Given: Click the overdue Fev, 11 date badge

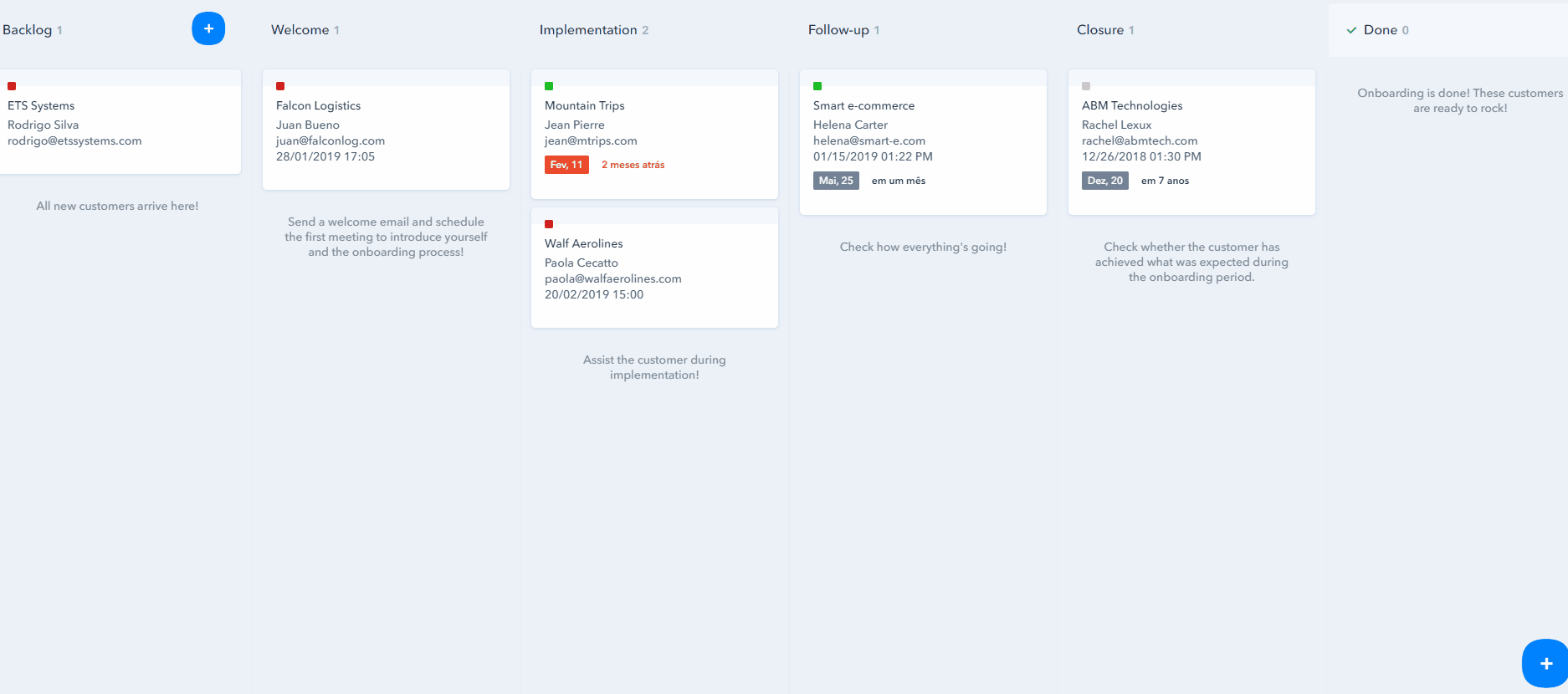Looking at the screenshot, I should tap(566, 165).
